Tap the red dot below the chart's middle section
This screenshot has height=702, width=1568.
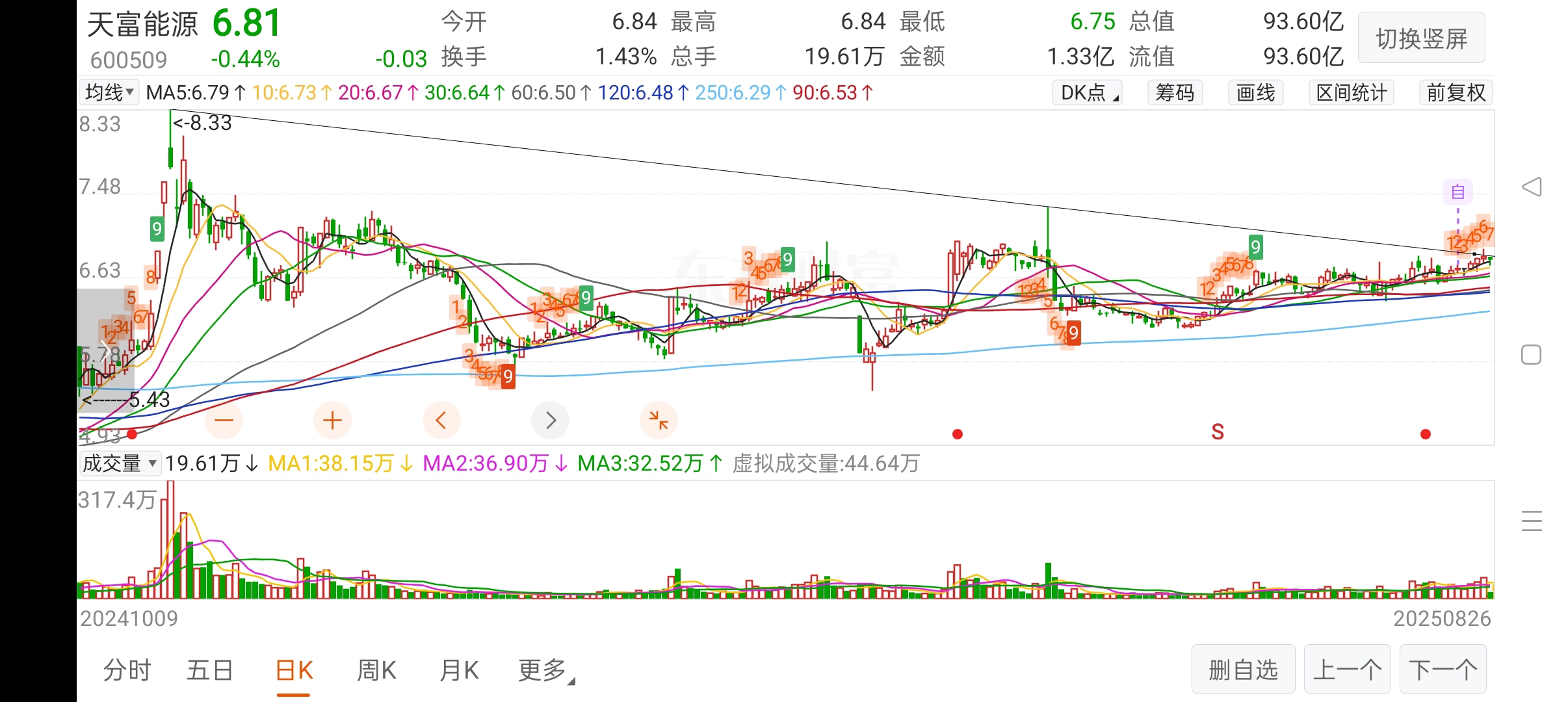(x=957, y=434)
